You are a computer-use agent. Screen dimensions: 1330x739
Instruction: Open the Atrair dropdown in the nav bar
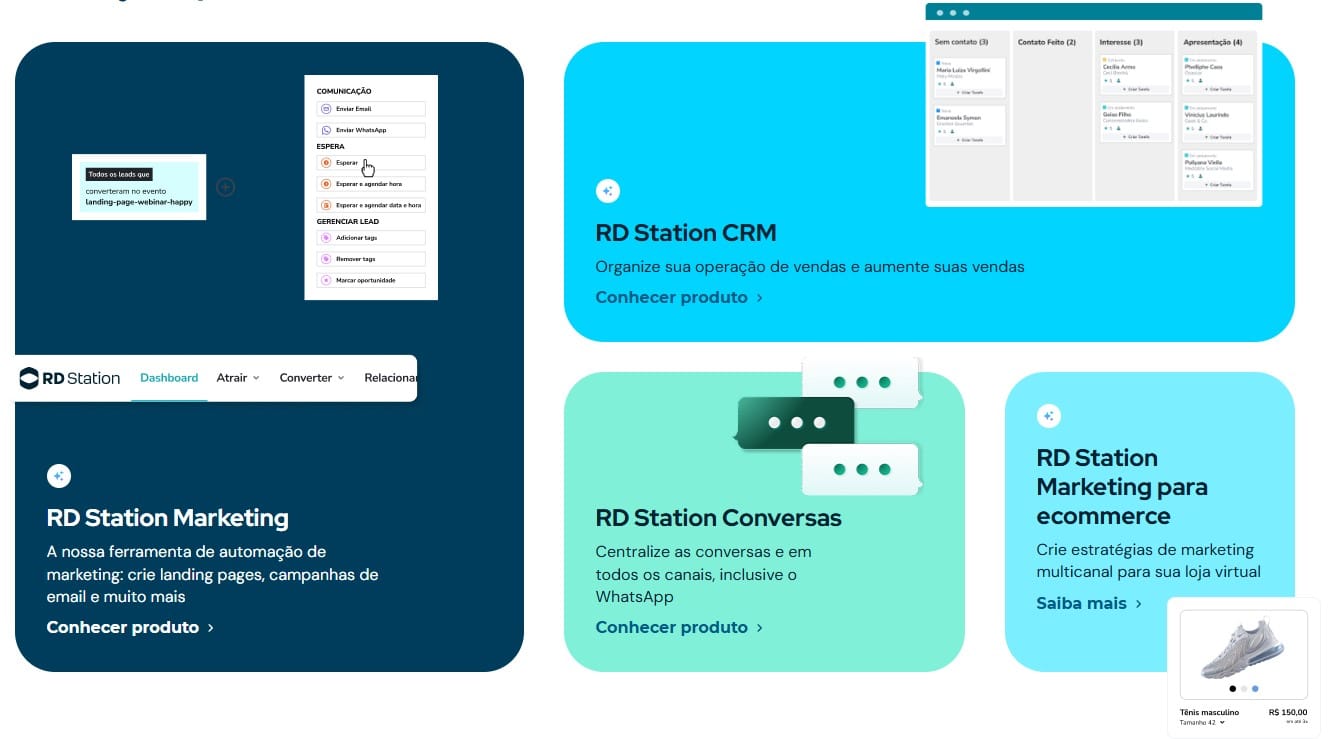(238, 378)
